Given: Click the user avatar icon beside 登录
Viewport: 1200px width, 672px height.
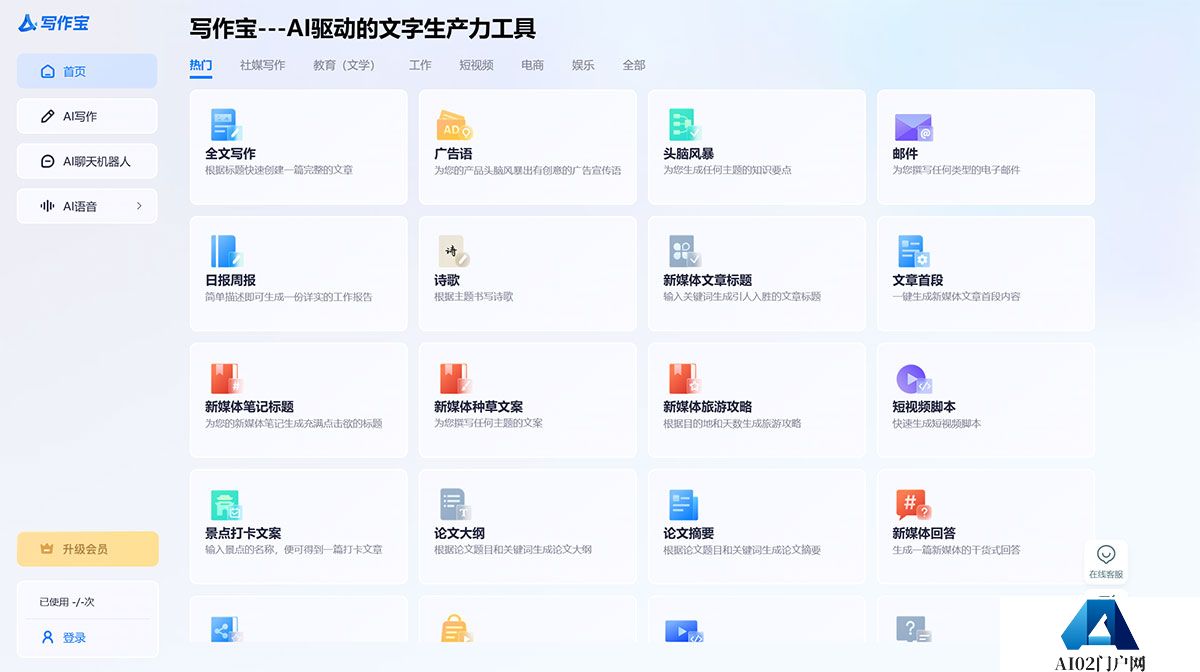Looking at the screenshot, I should tap(47, 637).
